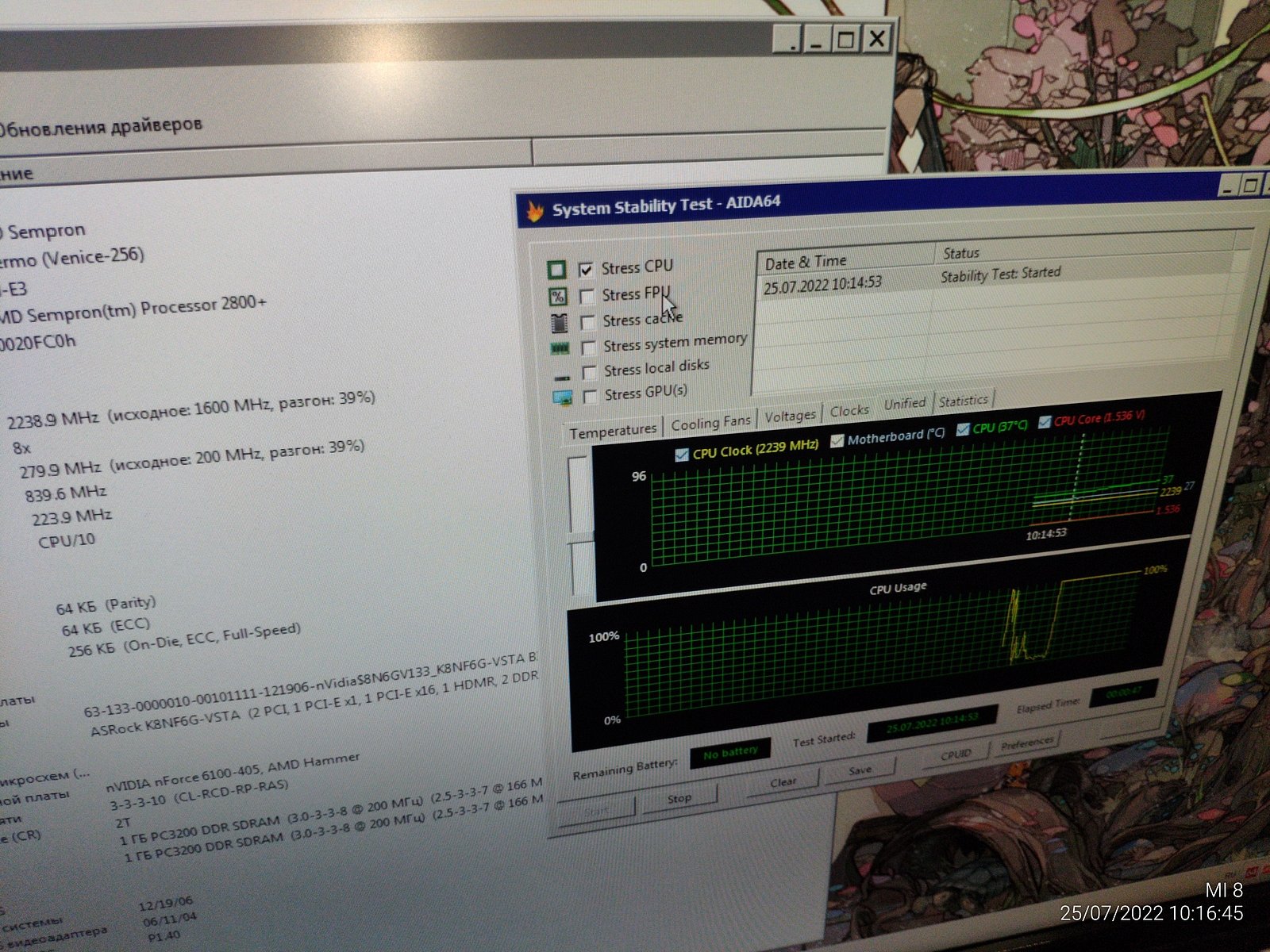This screenshot has height=952, width=1270.
Task: Click the Clear button
Action: click(x=783, y=781)
